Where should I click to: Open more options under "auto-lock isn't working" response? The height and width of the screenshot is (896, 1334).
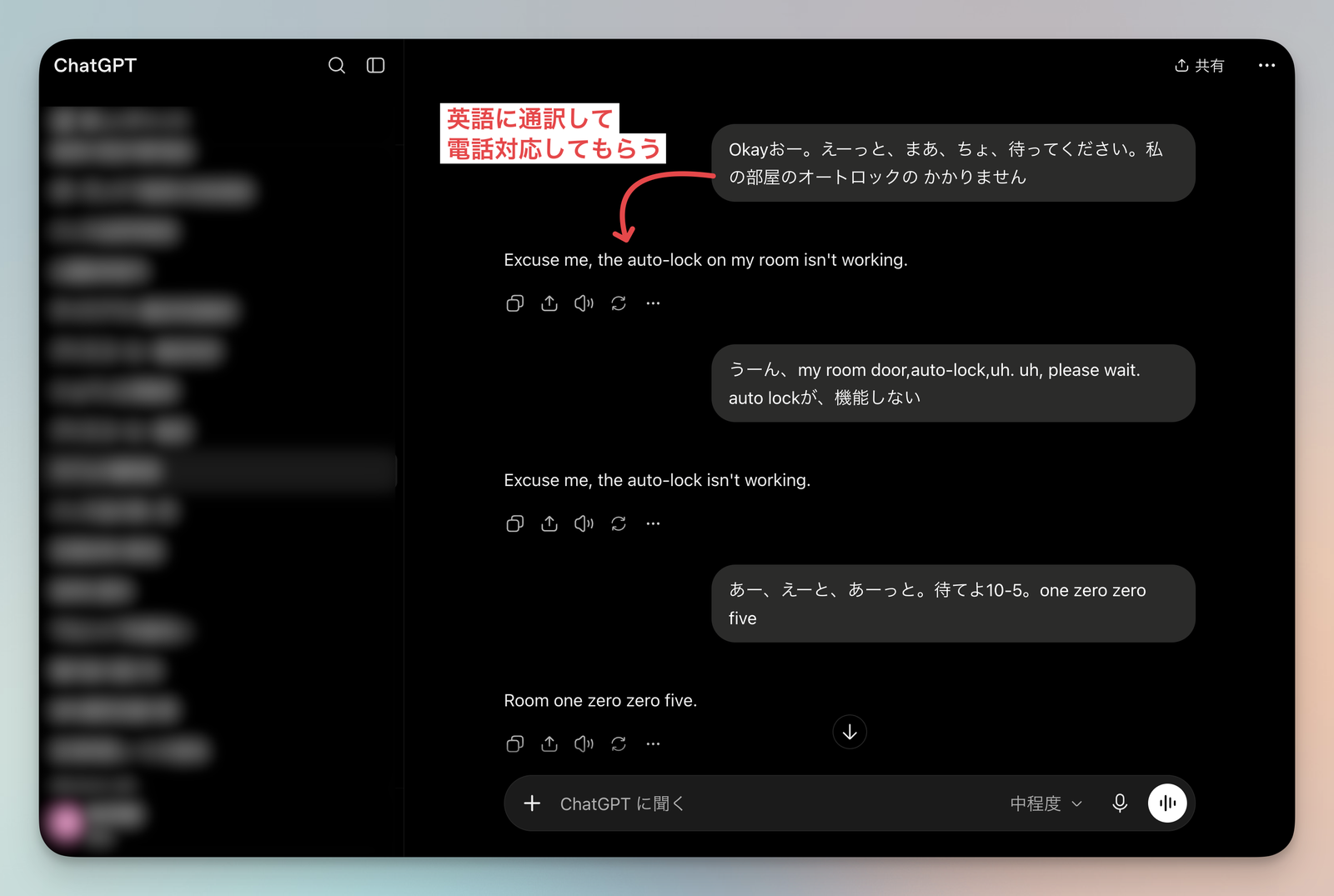[653, 523]
